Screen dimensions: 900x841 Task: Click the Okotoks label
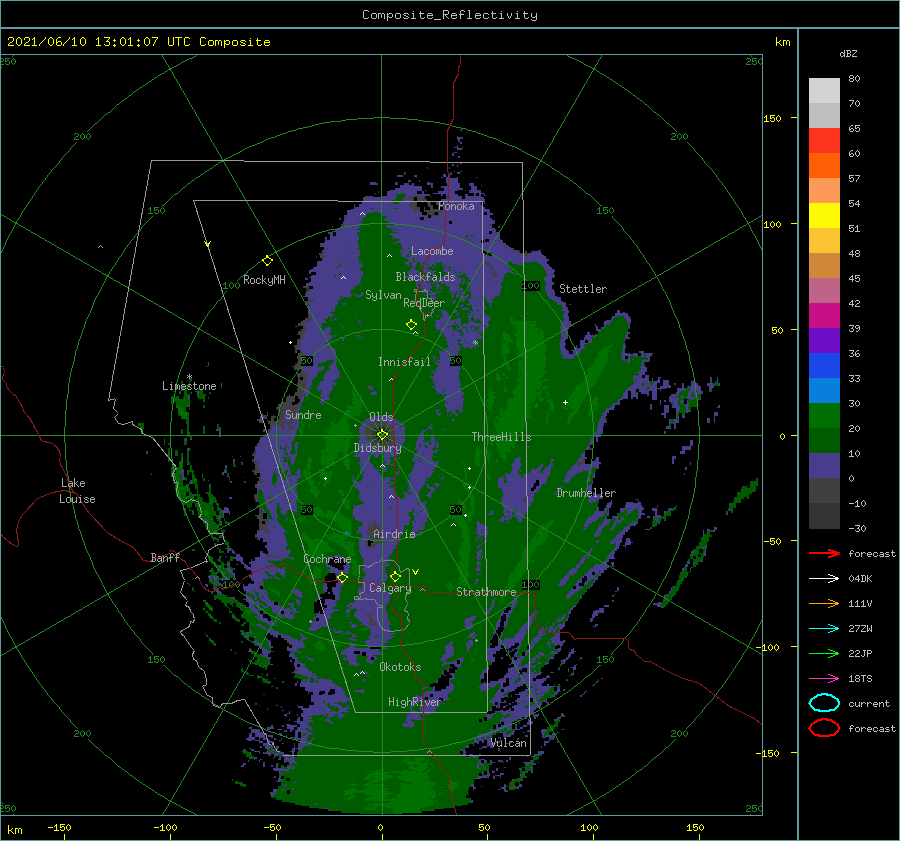tap(400, 667)
